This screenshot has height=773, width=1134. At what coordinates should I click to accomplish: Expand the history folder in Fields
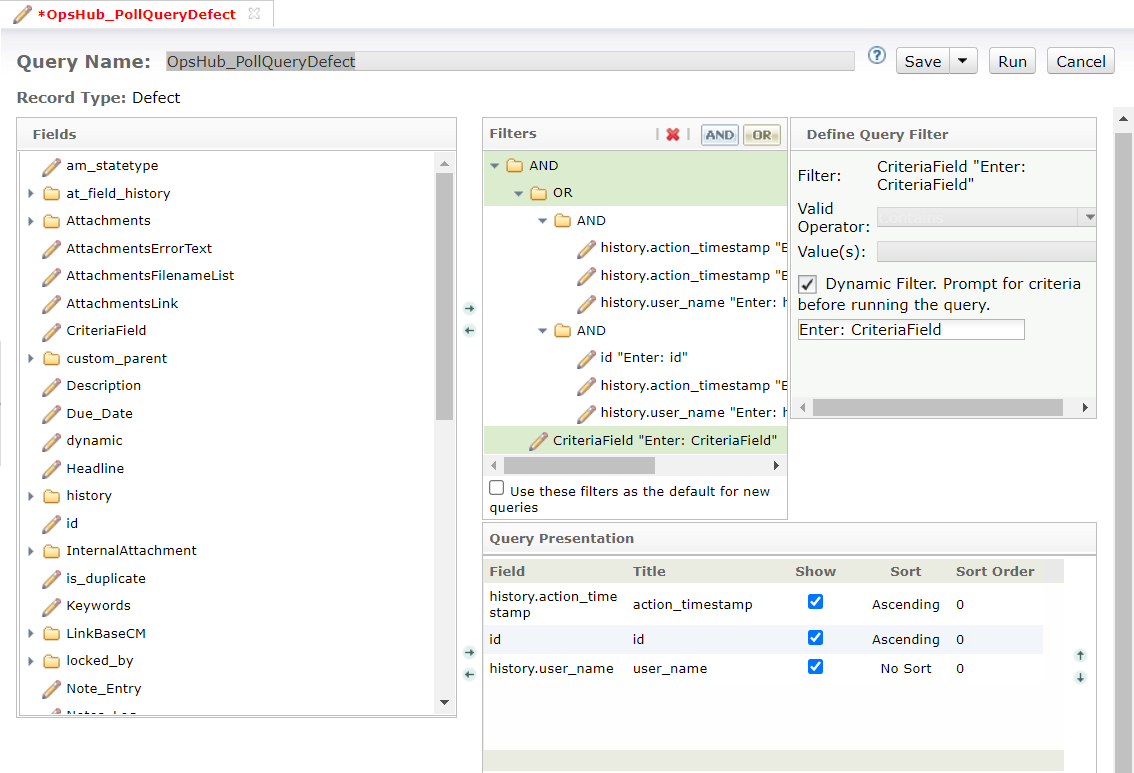point(31,496)
